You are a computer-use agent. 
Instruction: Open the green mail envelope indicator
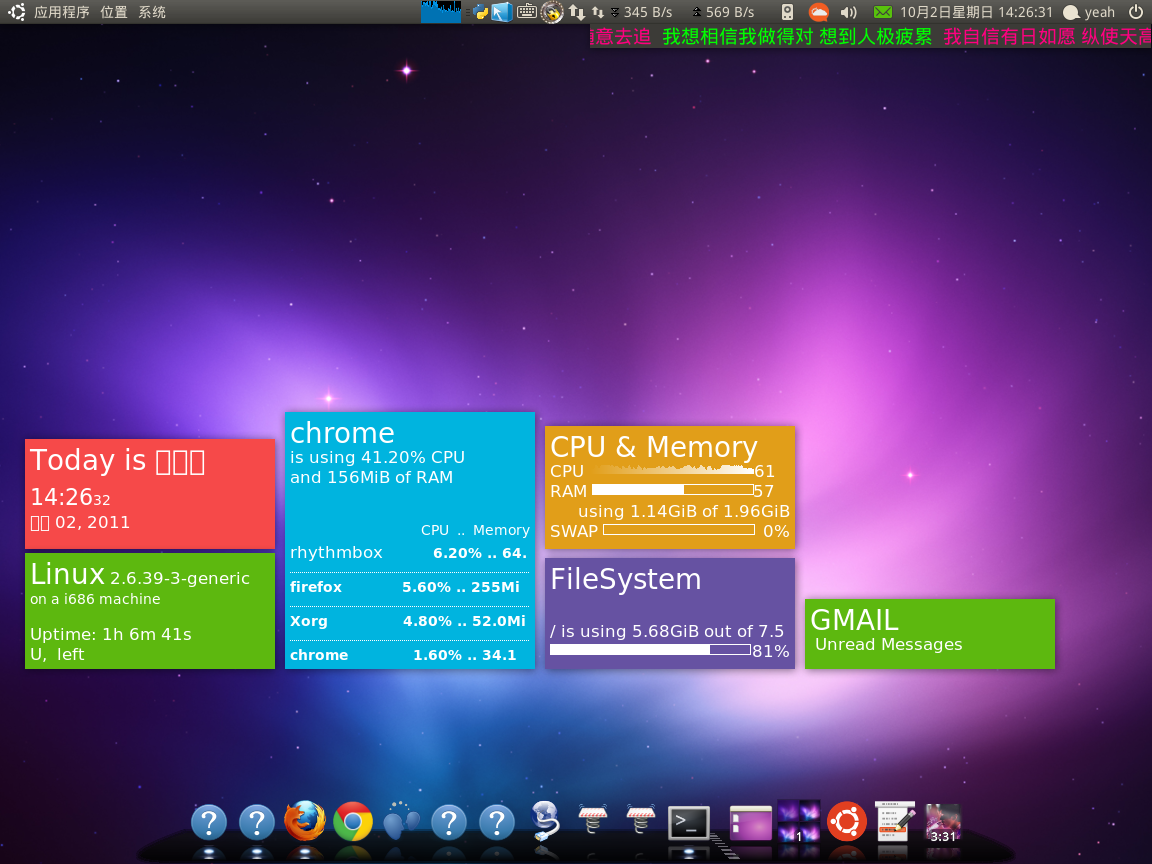pyautogui.click(x=883, y=12)
